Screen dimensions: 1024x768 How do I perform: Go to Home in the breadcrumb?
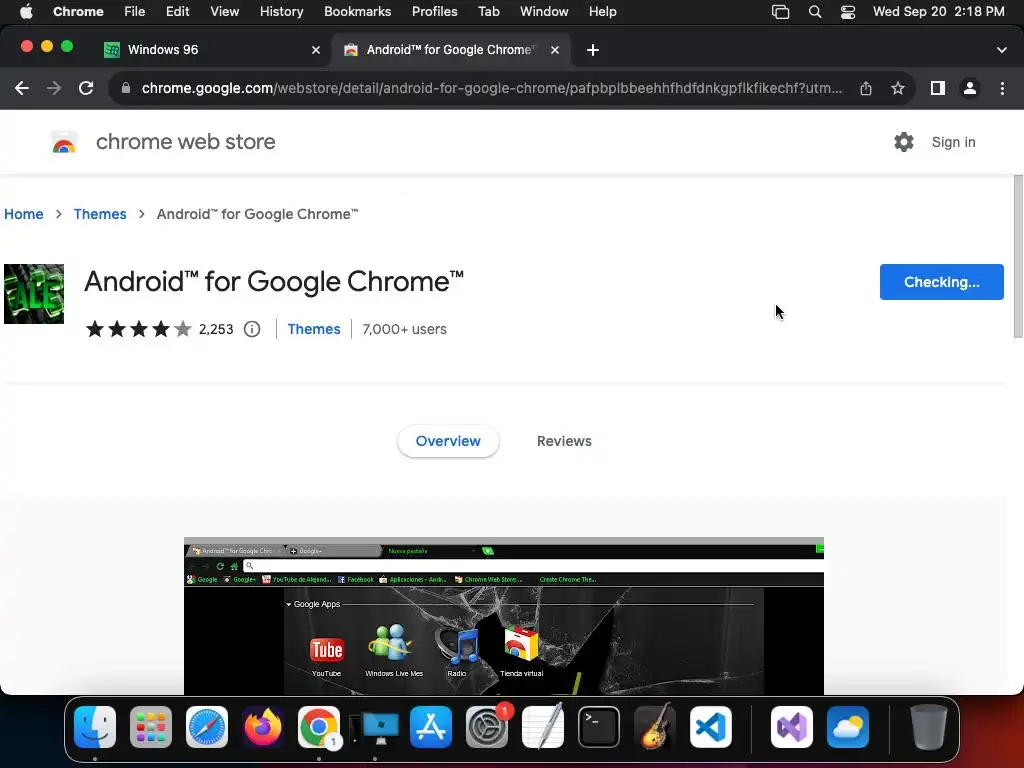pyautogui.click(x=24, y=214)
